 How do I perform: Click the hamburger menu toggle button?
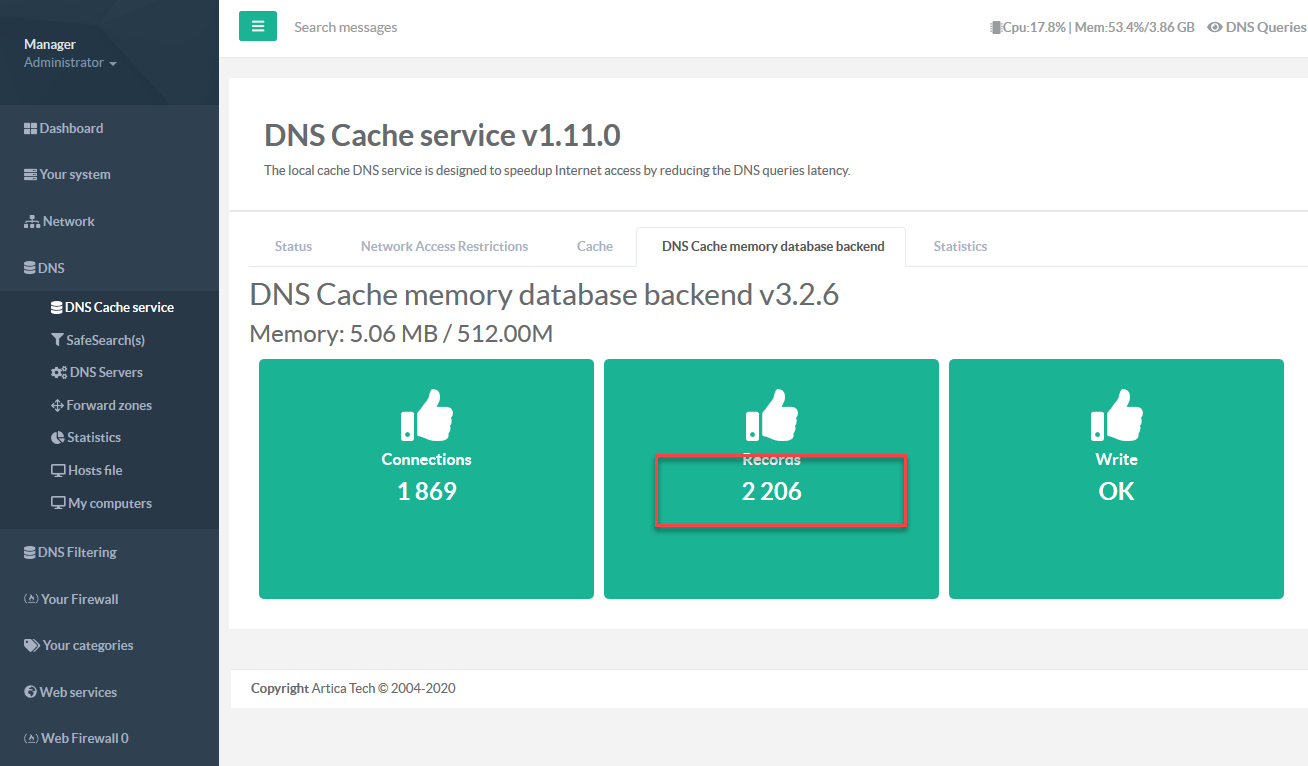pyautogui.click(x=257, y=27)
